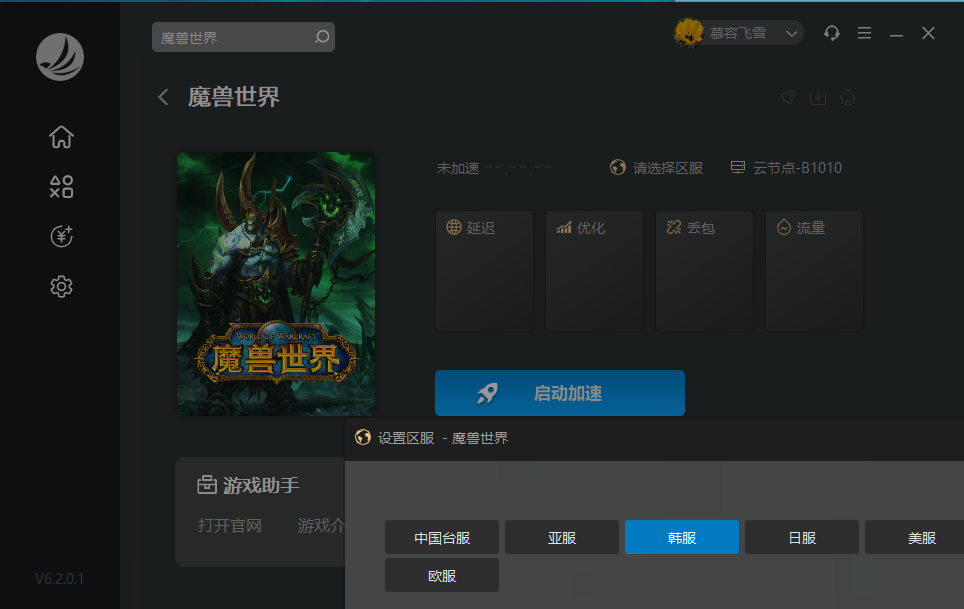Click the globe icon in 设置区服 dialog
The image size is (964, 609).
pos(363,438)
